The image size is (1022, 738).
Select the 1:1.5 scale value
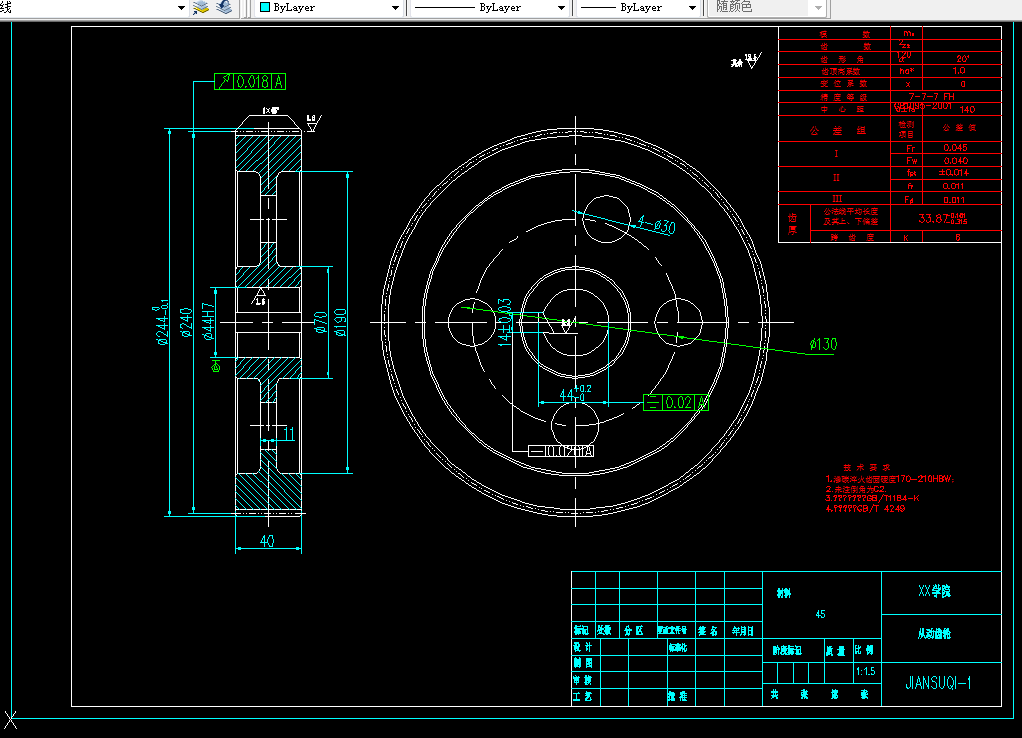click(x=866, y=672)
